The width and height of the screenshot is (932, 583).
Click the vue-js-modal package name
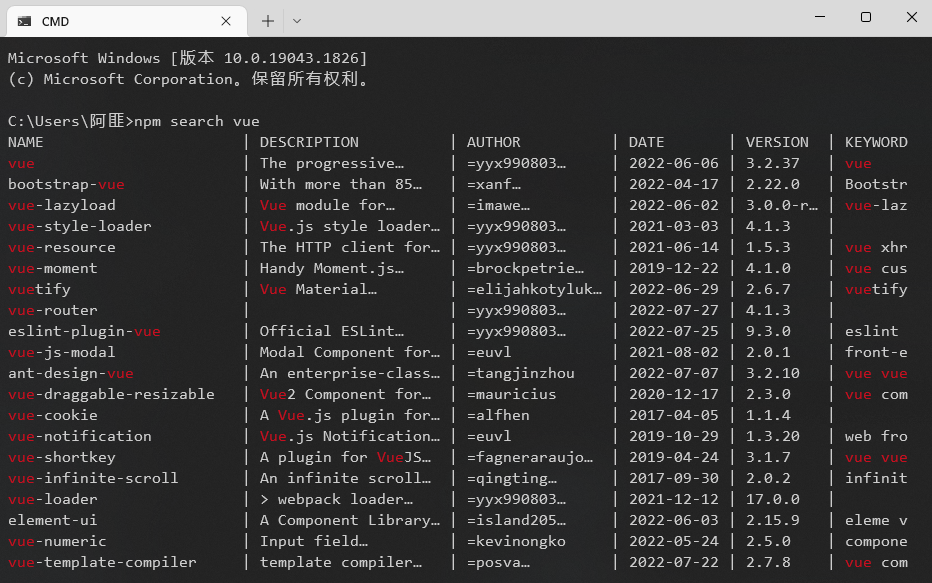(62, 352)
